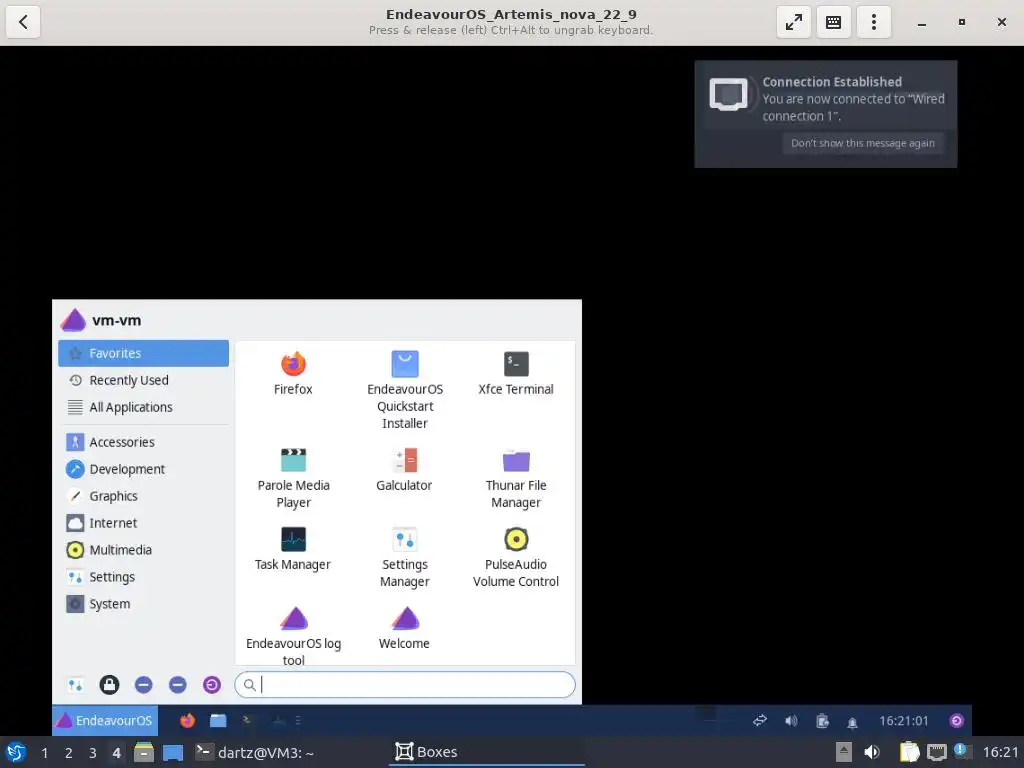Image resolution: width=1024 pixels, height=768 pixels.
Task: Open the Welcome app
Action: tap(405, 628)
